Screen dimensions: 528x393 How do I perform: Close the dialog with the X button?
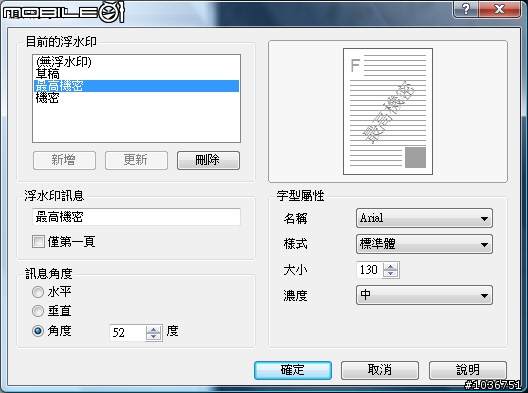[499, 9]
